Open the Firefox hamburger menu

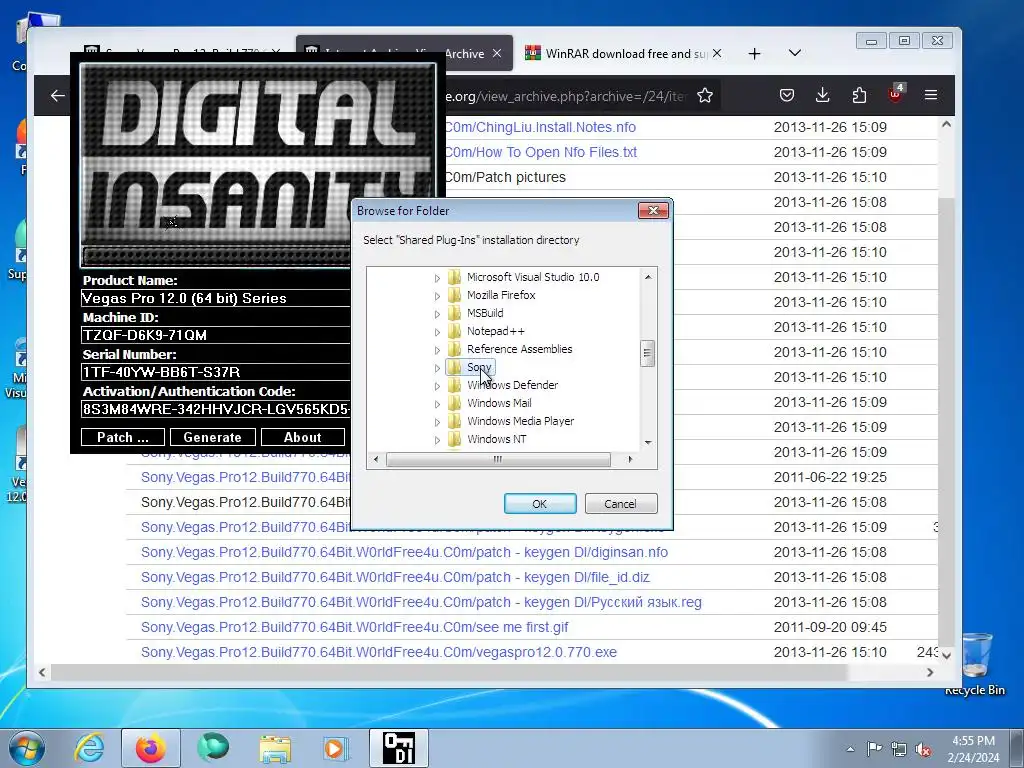point(931,95)
